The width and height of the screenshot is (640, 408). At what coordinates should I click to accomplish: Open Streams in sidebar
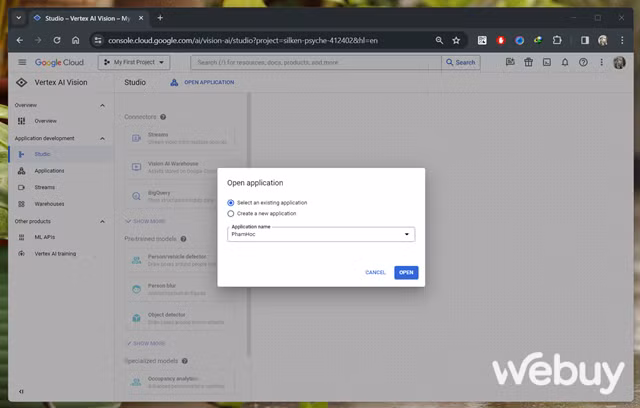coord(60,187)
